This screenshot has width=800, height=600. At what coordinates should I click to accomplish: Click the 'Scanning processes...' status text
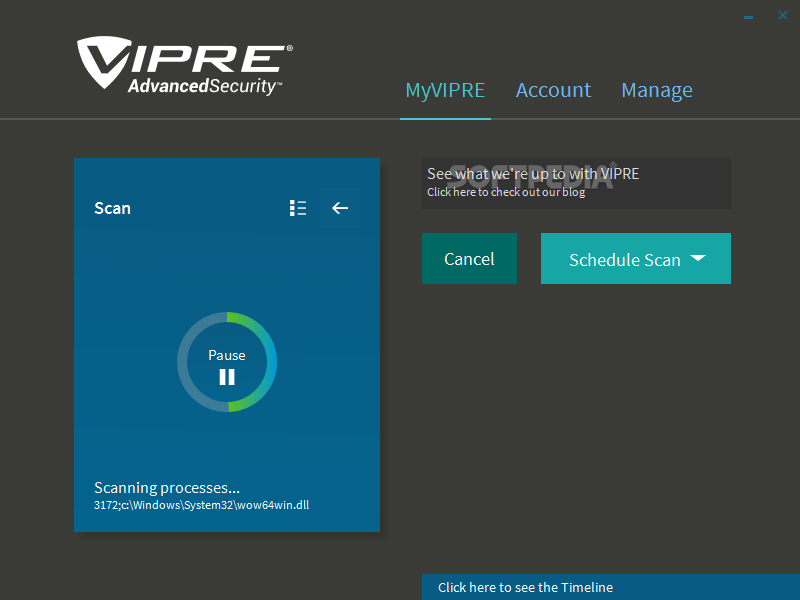[x=167, y=488]
